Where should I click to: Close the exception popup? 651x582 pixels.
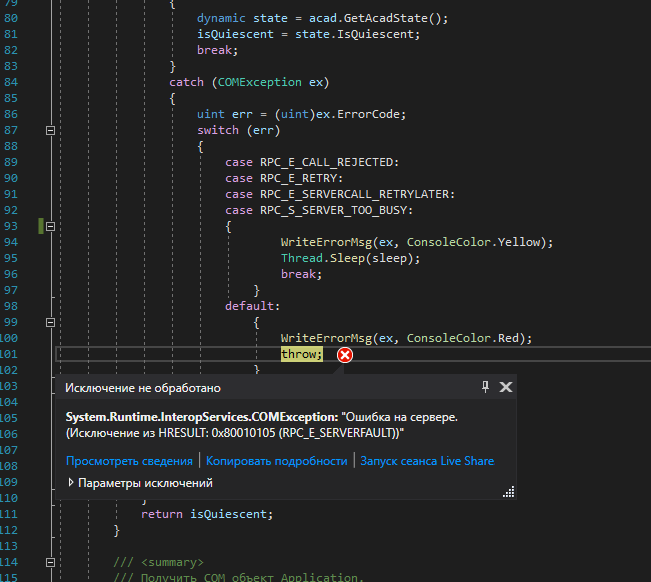click(x=506, y=387)
